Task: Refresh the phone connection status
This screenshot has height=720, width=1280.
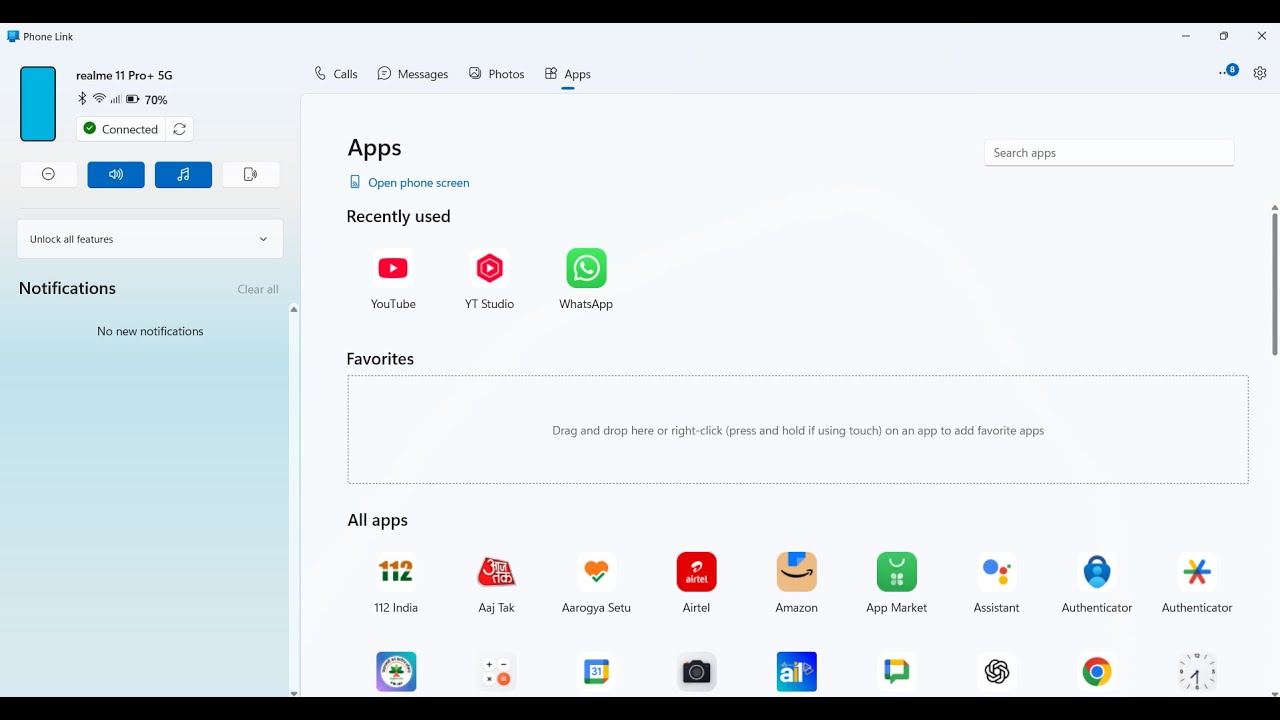Action: click(180, 129)
